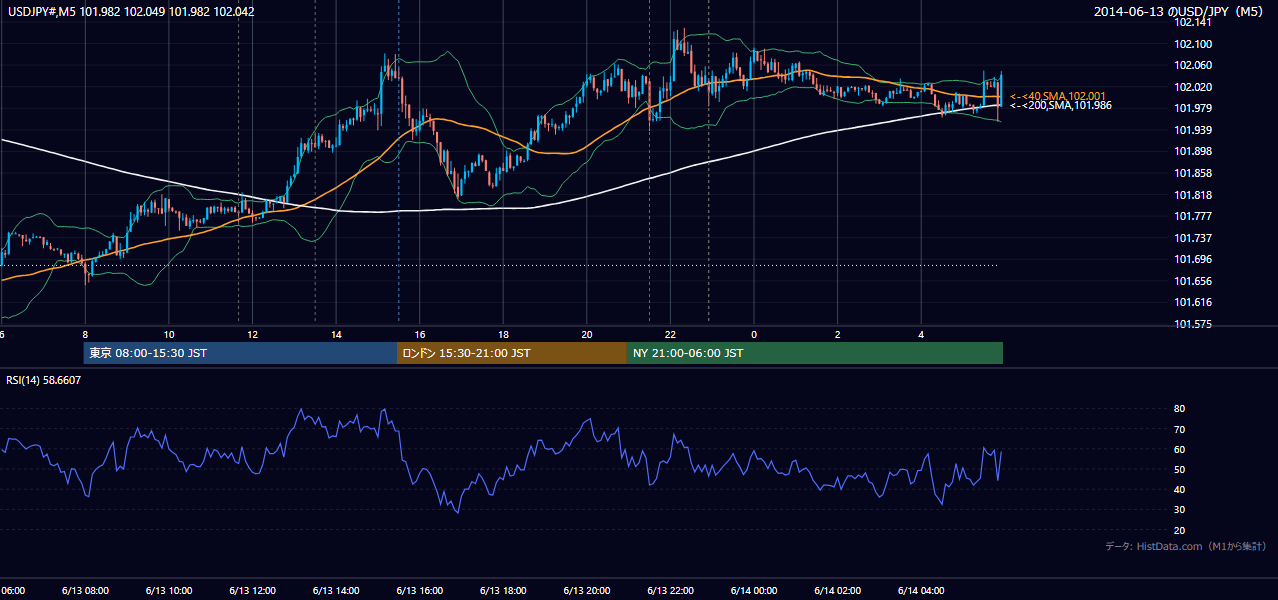Click price axis label 102.060
The height and width of the screenshot is (600, 1278).
tap(1192, 65)
